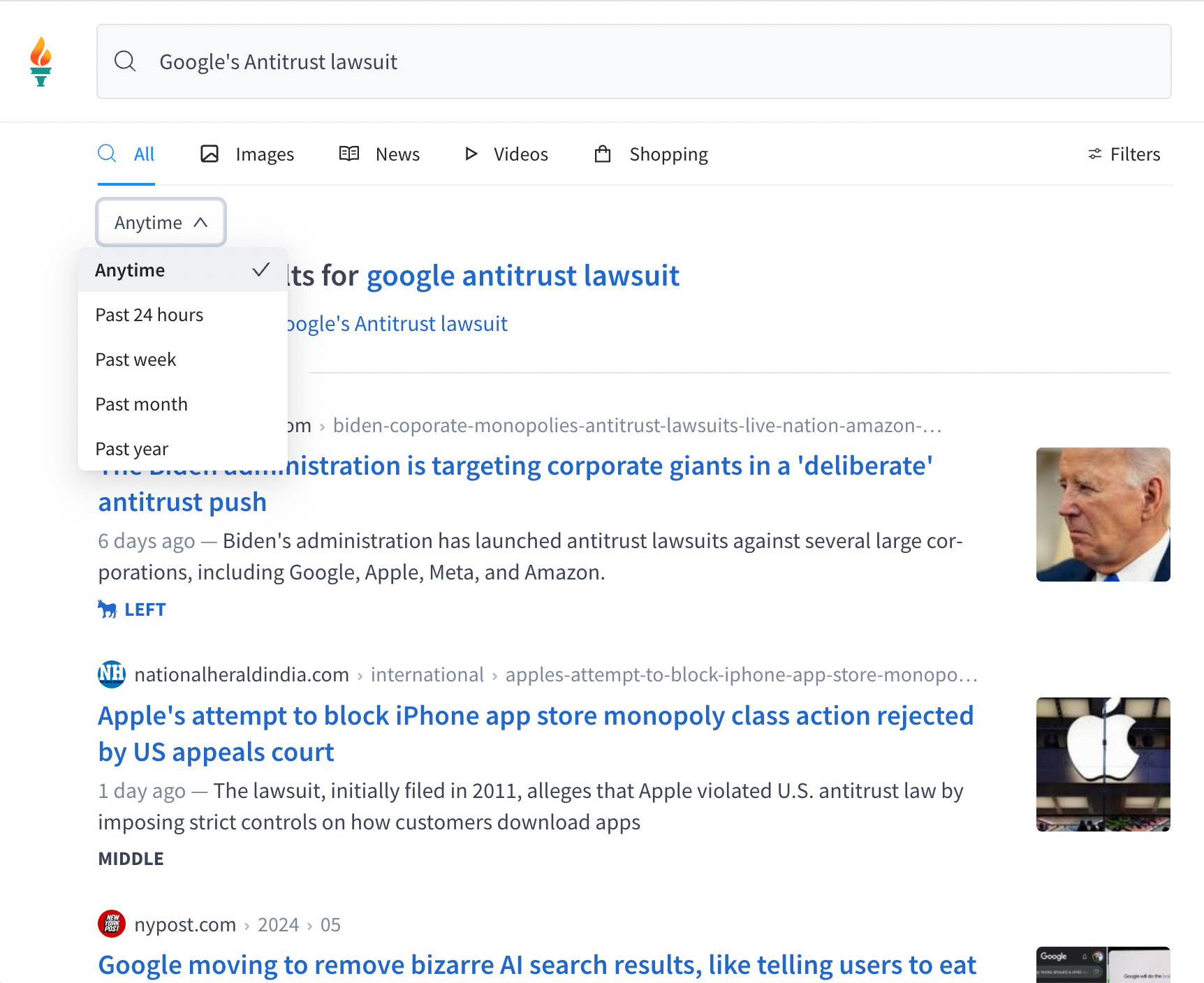This screenshot has height=983, width=1204.
Task: Click the Biden photo thumbnail
Action: tap(1103, 515)
